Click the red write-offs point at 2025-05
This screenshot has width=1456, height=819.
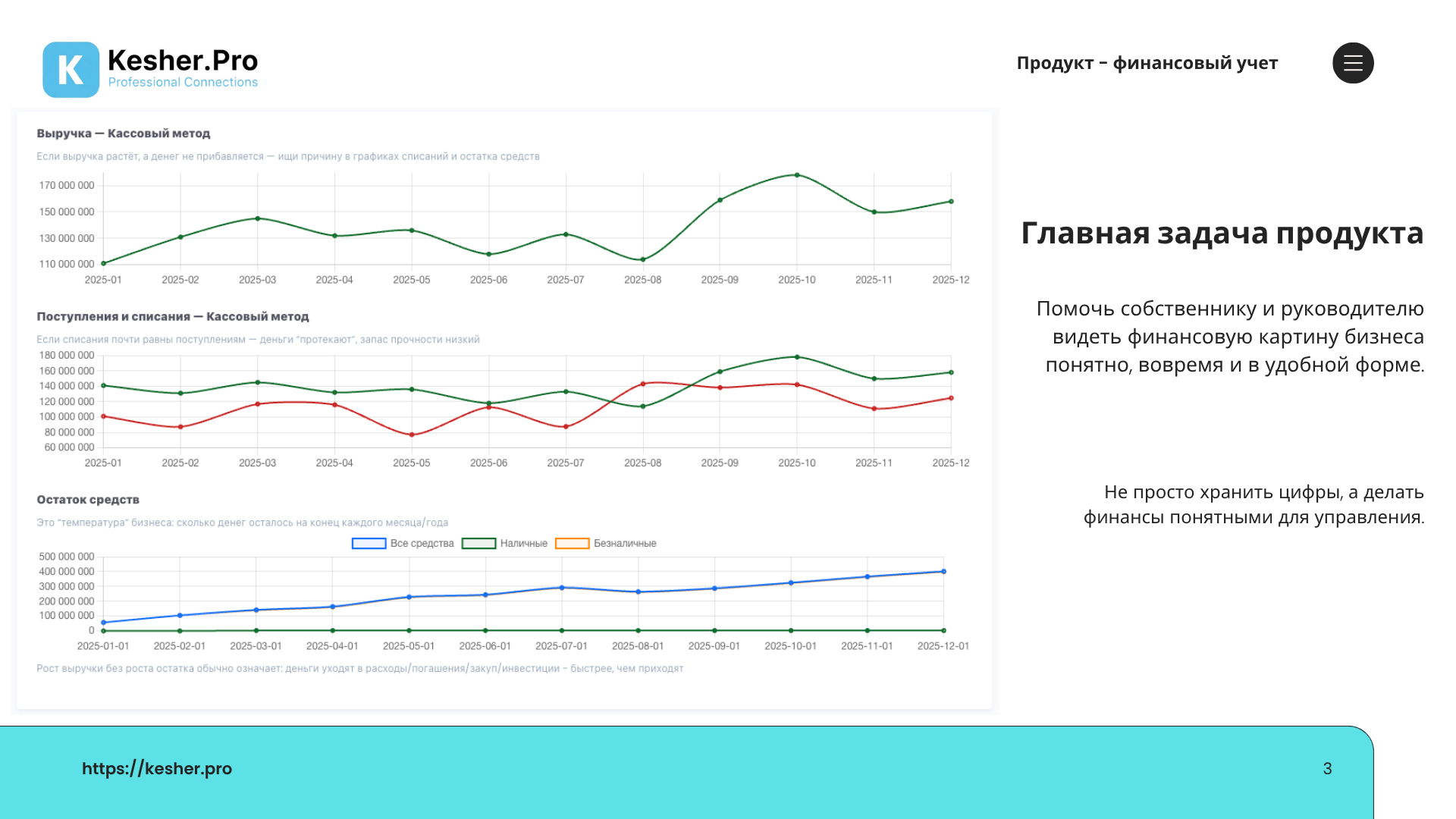[412, 435]
